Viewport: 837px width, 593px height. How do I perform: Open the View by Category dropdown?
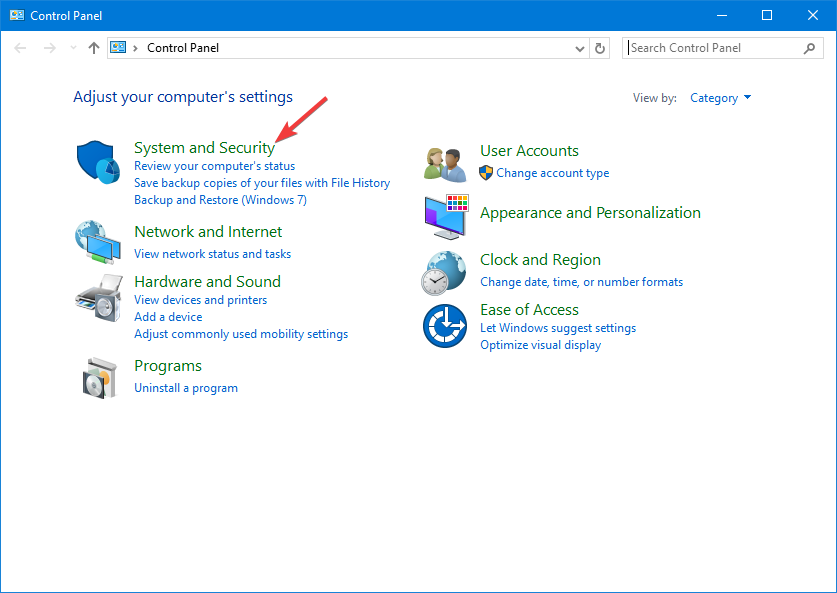tap(720, 98)
